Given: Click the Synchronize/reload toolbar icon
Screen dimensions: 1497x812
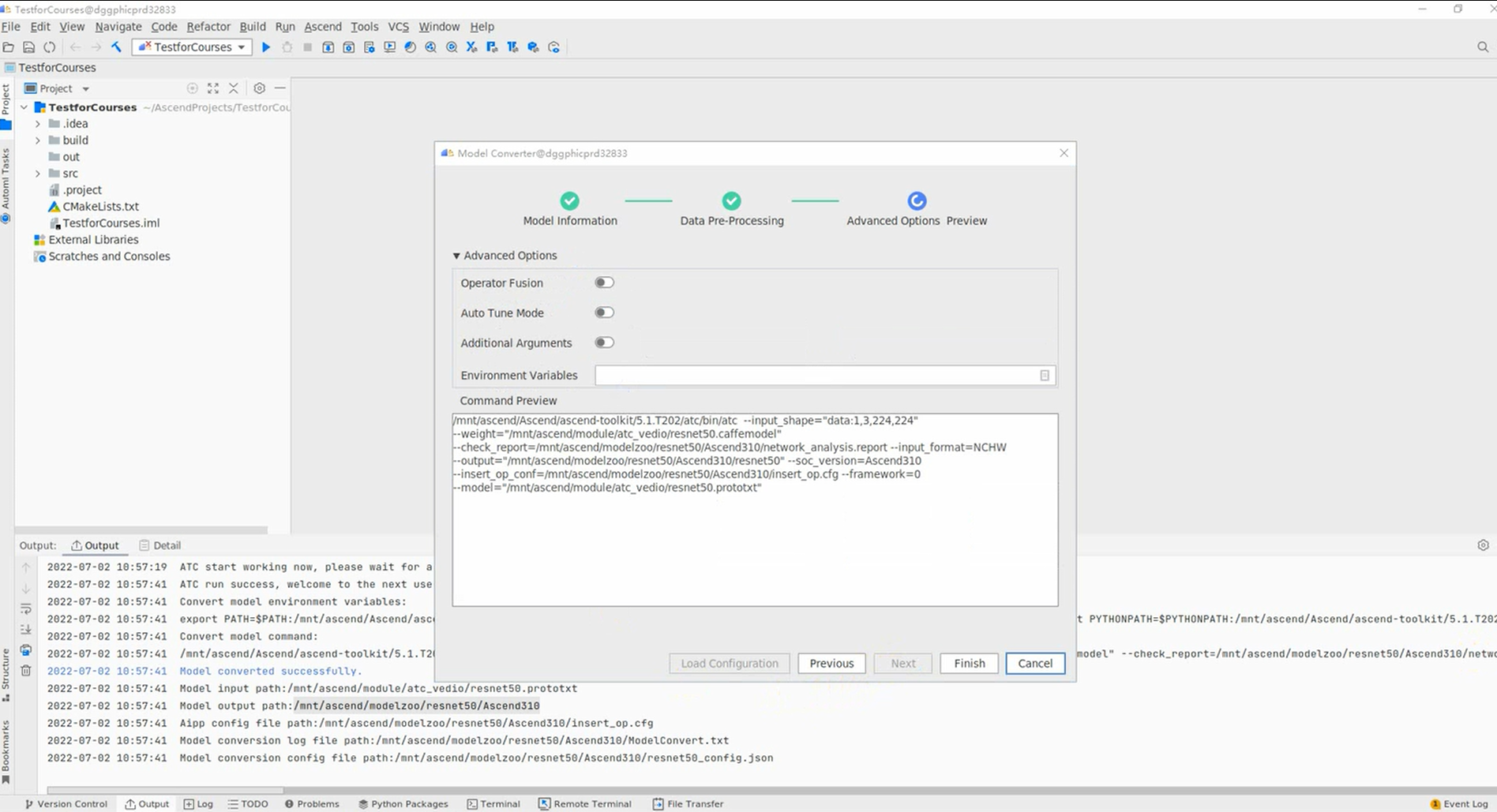Looking at the screenshot, I should (50, 47).
